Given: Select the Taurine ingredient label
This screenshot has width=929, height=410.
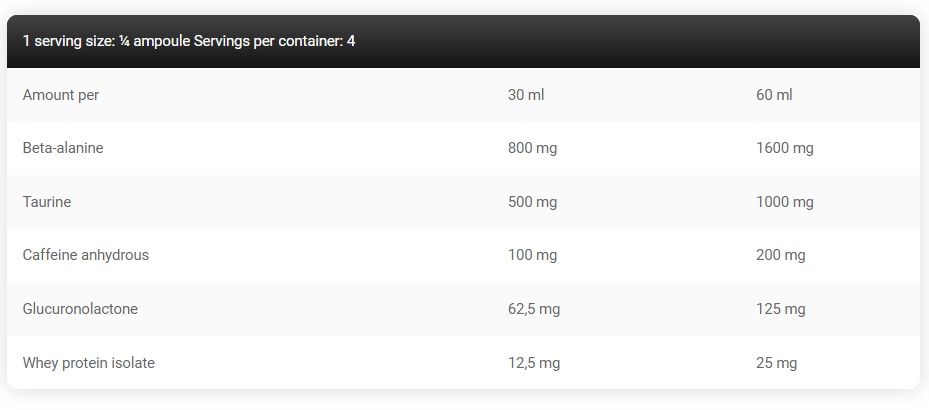Looking at the screenshot, I should pyautogui.click(x=47, y=202).
